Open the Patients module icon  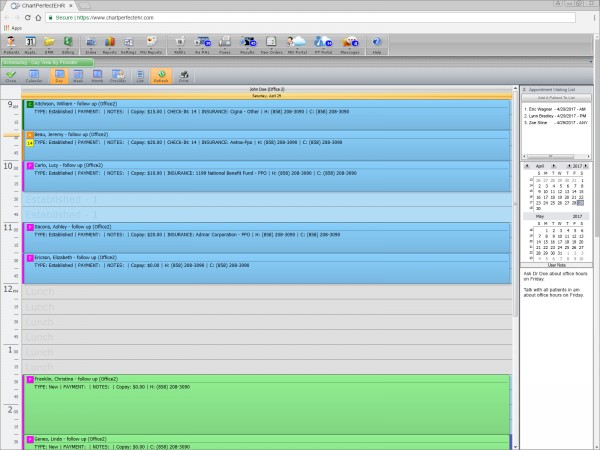(12, 43)
